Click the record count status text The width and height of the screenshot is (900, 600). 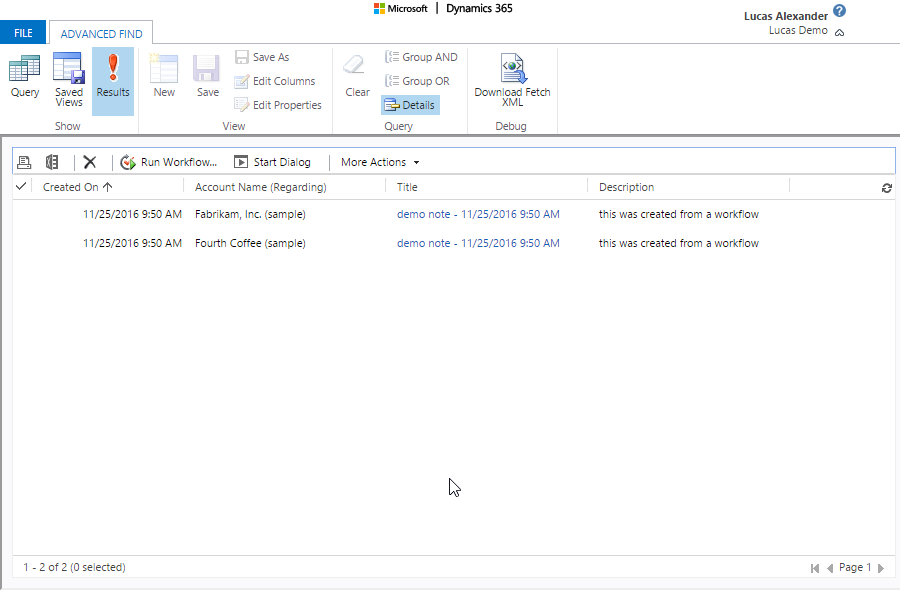coord(74,567)
